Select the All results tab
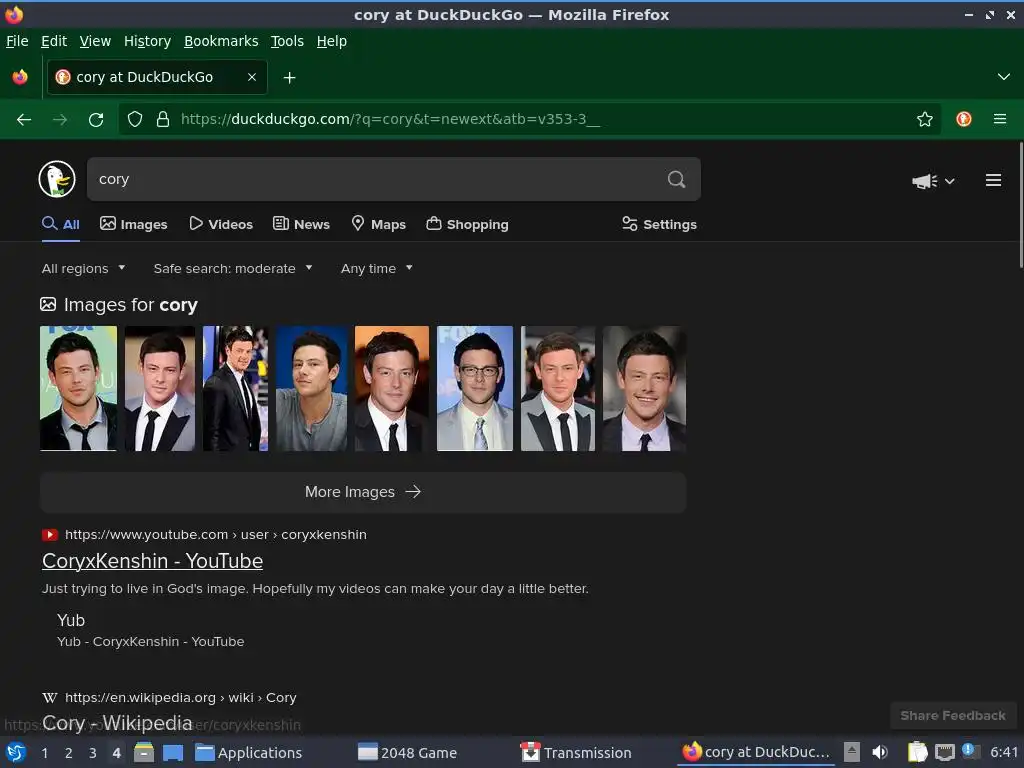 point(61,224)
